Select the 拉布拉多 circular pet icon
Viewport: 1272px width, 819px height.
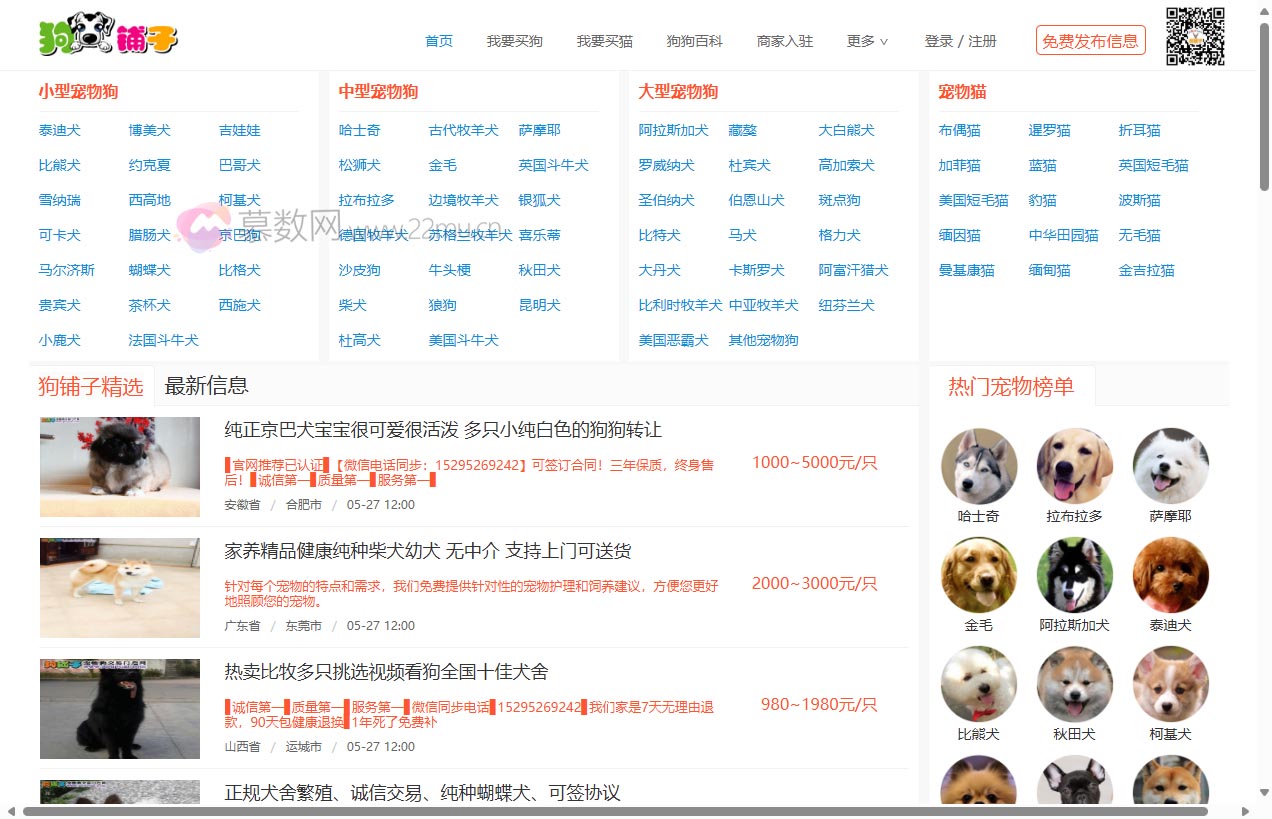pos(1074,466)
